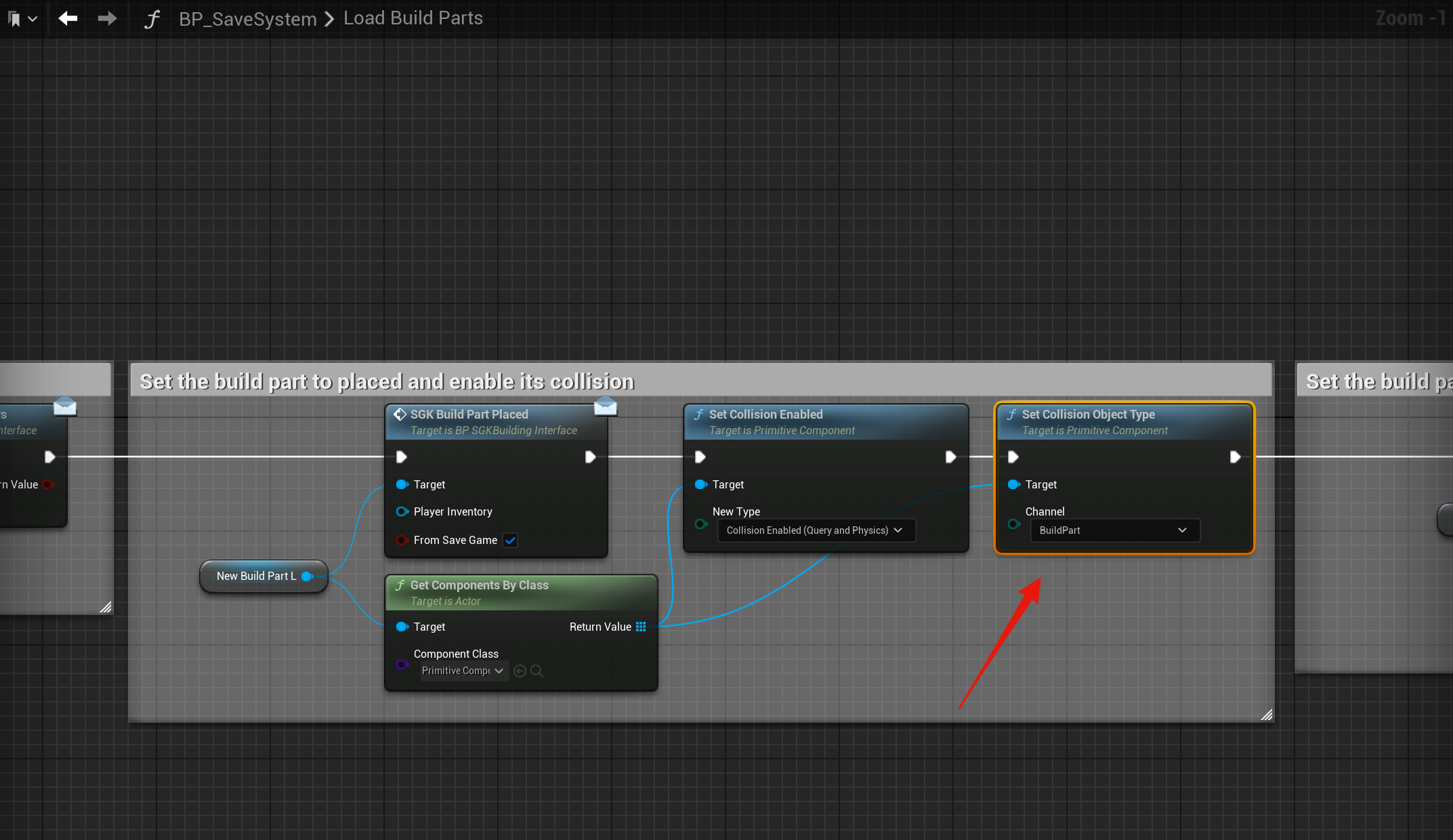Open the New Type collision dropdown

click(816, 530)
